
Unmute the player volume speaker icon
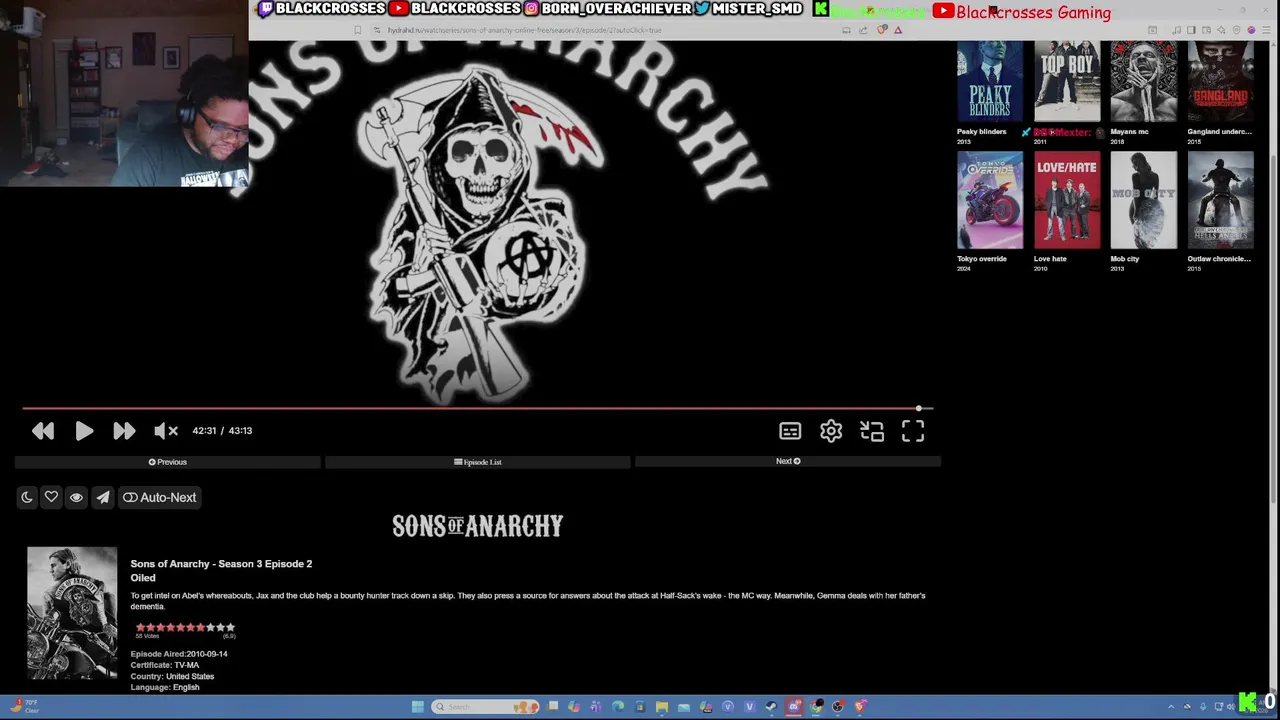coord(166,431)
